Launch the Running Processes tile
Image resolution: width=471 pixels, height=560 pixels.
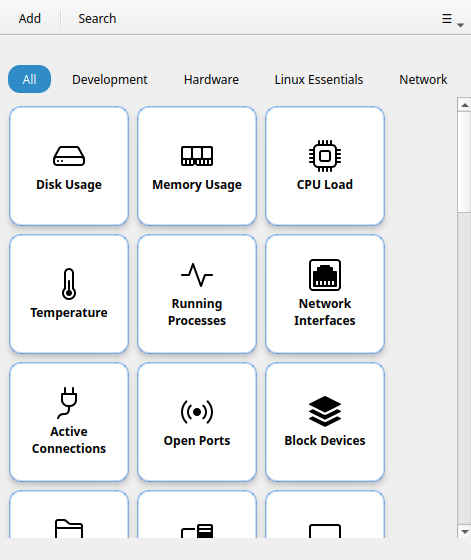197,294
